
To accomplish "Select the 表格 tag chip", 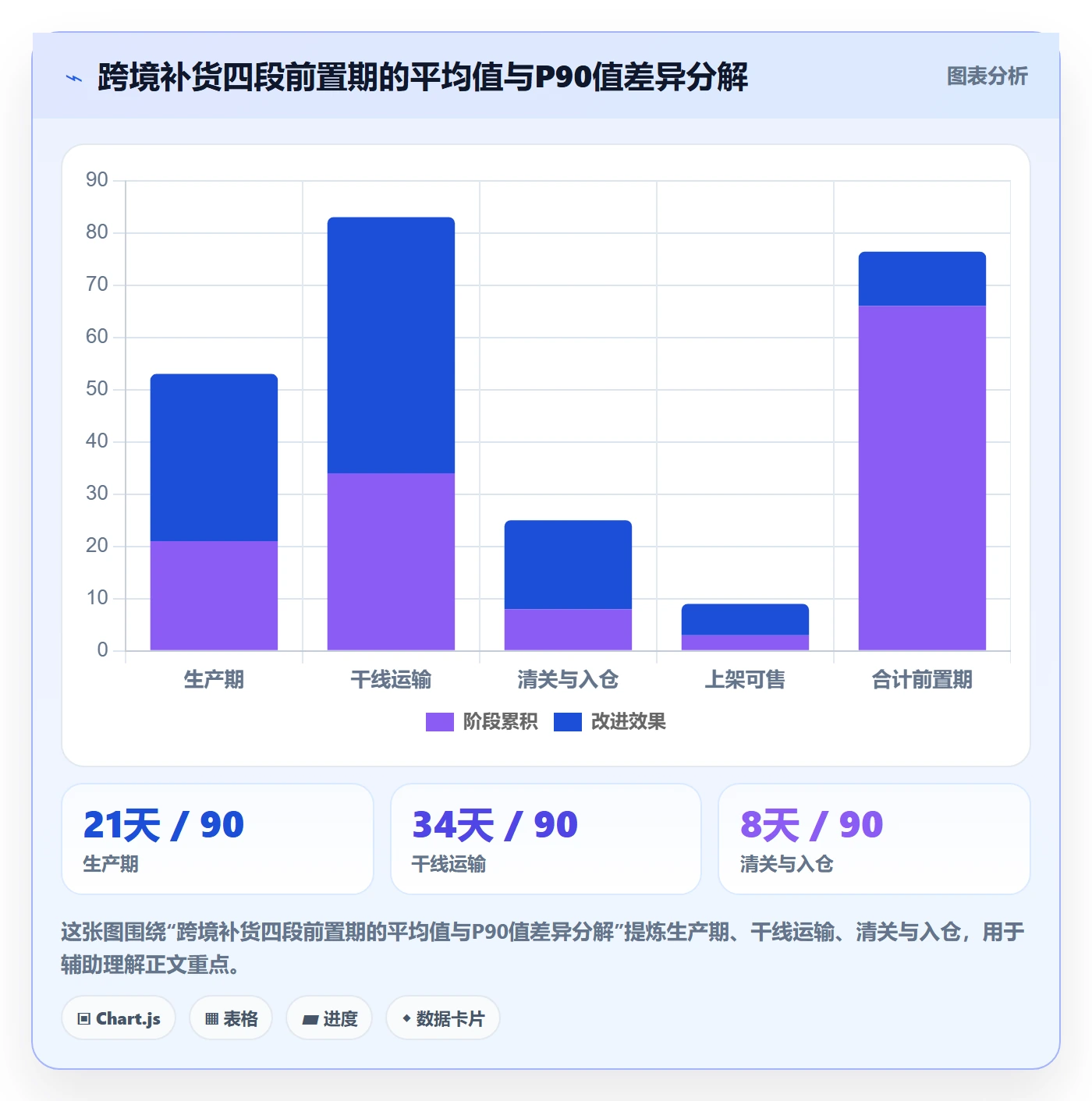I will pos(231,1018).
